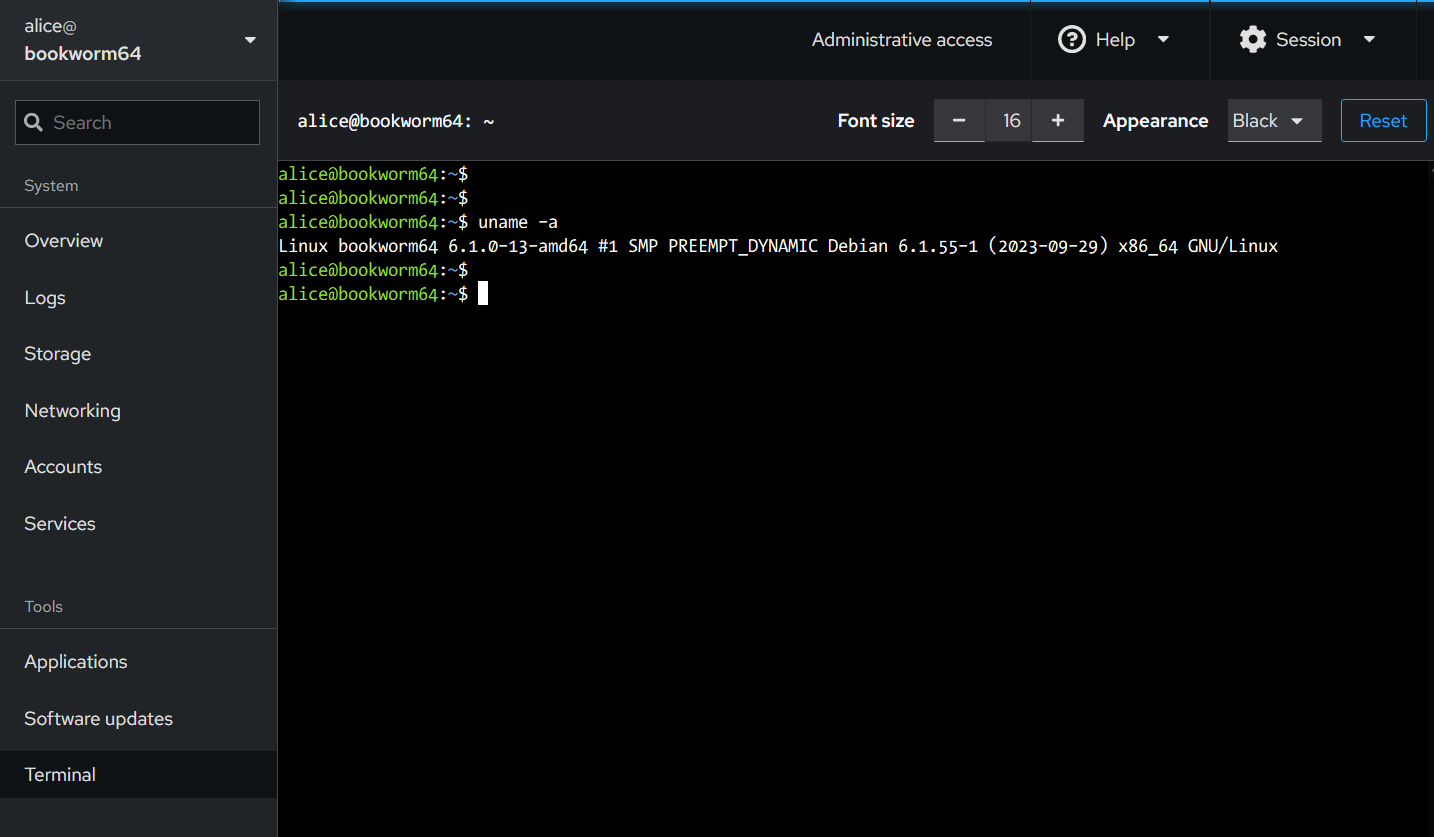Open Software updates page

[x=98, y=719]
